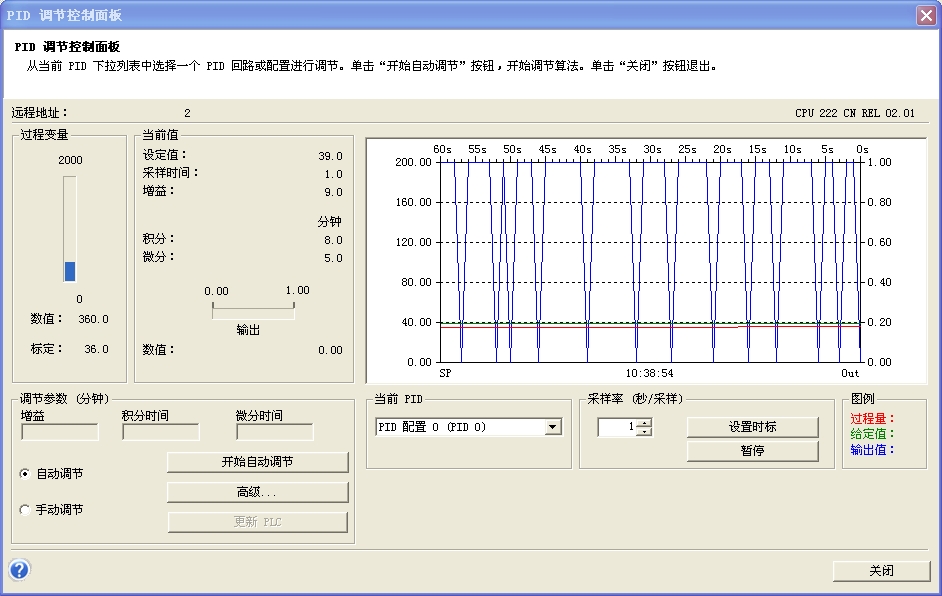
Task: Click the CPU 222 CN REL 02.01 label
Action: (855, 114)
